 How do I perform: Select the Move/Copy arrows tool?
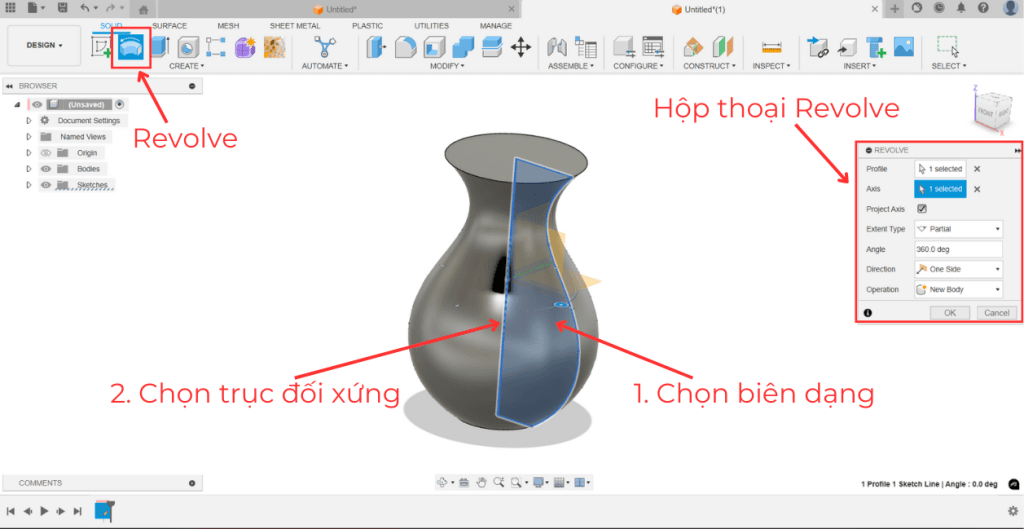(x=521, y=47)
